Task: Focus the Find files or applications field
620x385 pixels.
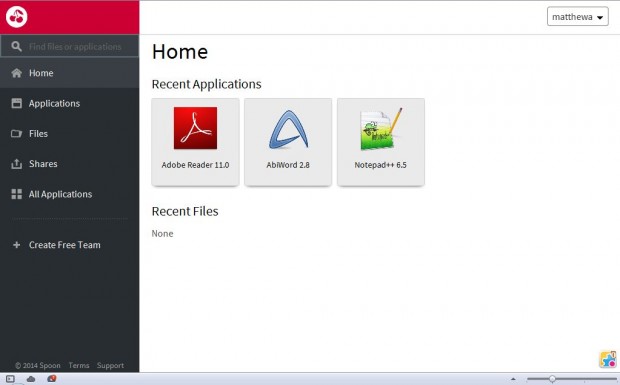Action: [x=70, y=46]
